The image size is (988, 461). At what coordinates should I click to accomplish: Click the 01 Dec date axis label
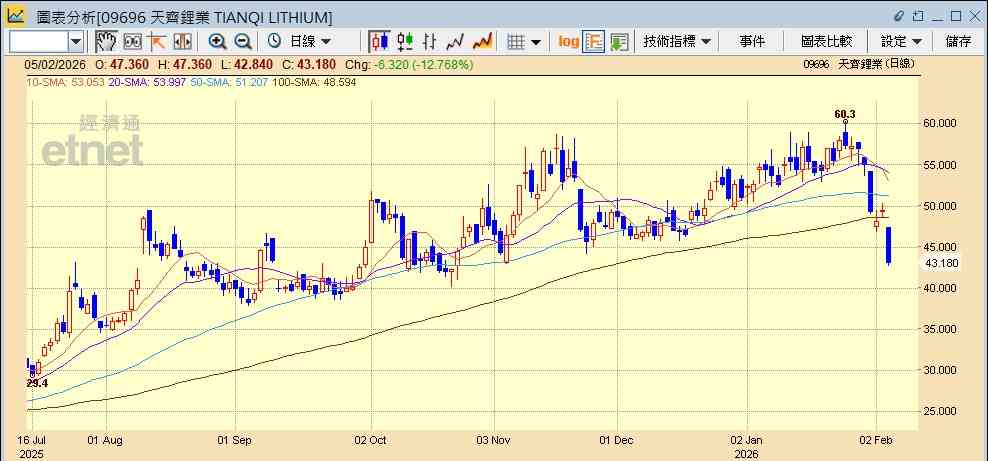tap(618, 440)
